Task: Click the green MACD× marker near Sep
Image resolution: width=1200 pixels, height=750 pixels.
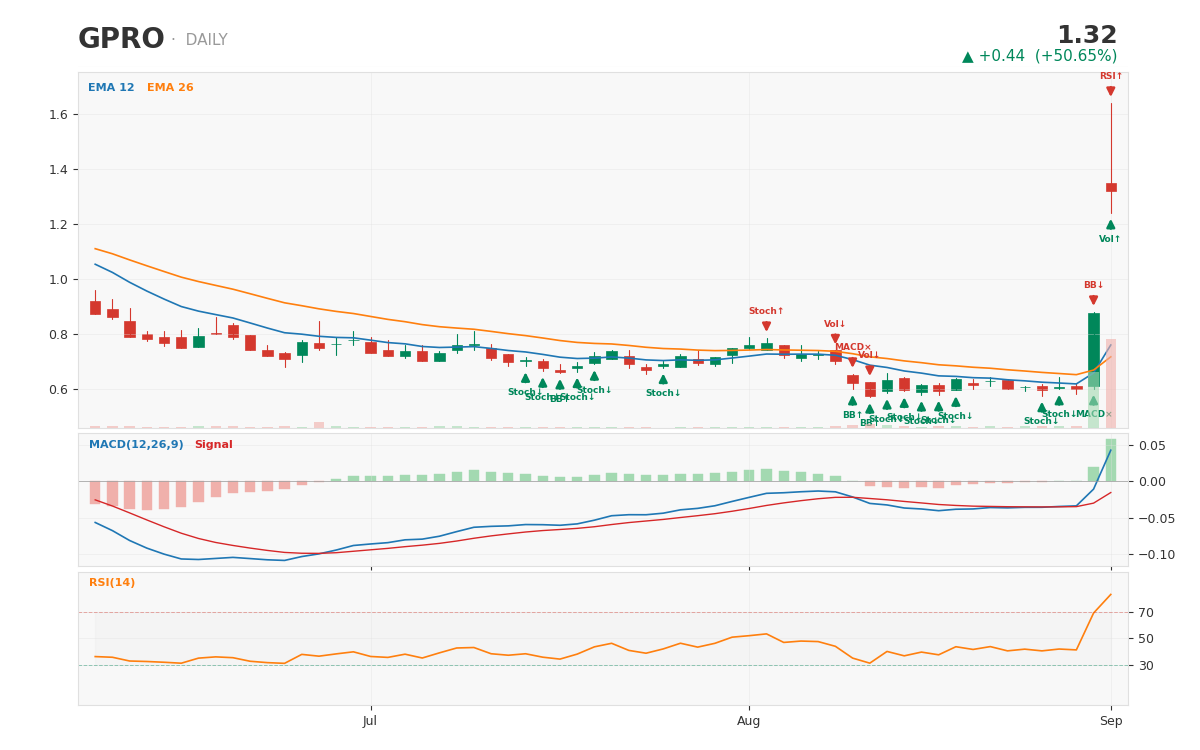Action: click(1093, 401)
